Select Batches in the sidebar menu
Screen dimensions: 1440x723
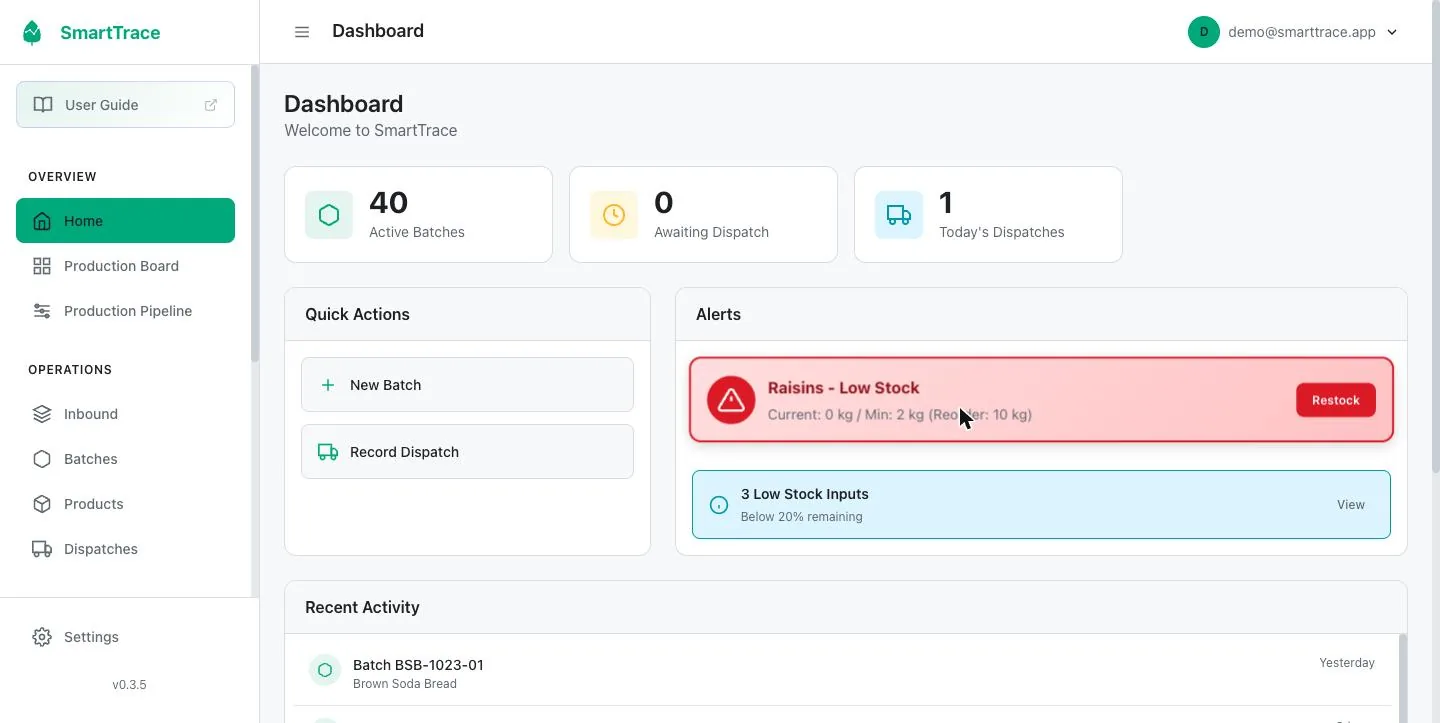pos(125,459)
